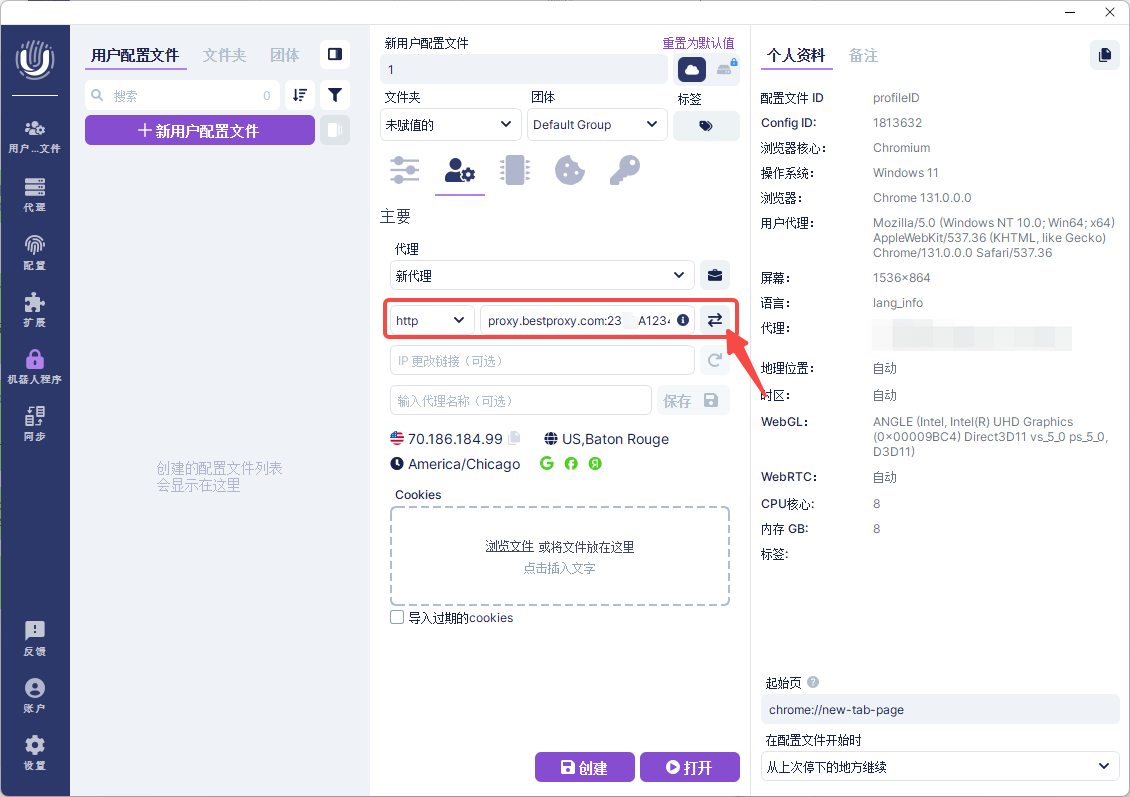The height and width of the screenshot is (797, 1130).
Task: Click the swap arrows proxy check icon
Action: [714, 320]
